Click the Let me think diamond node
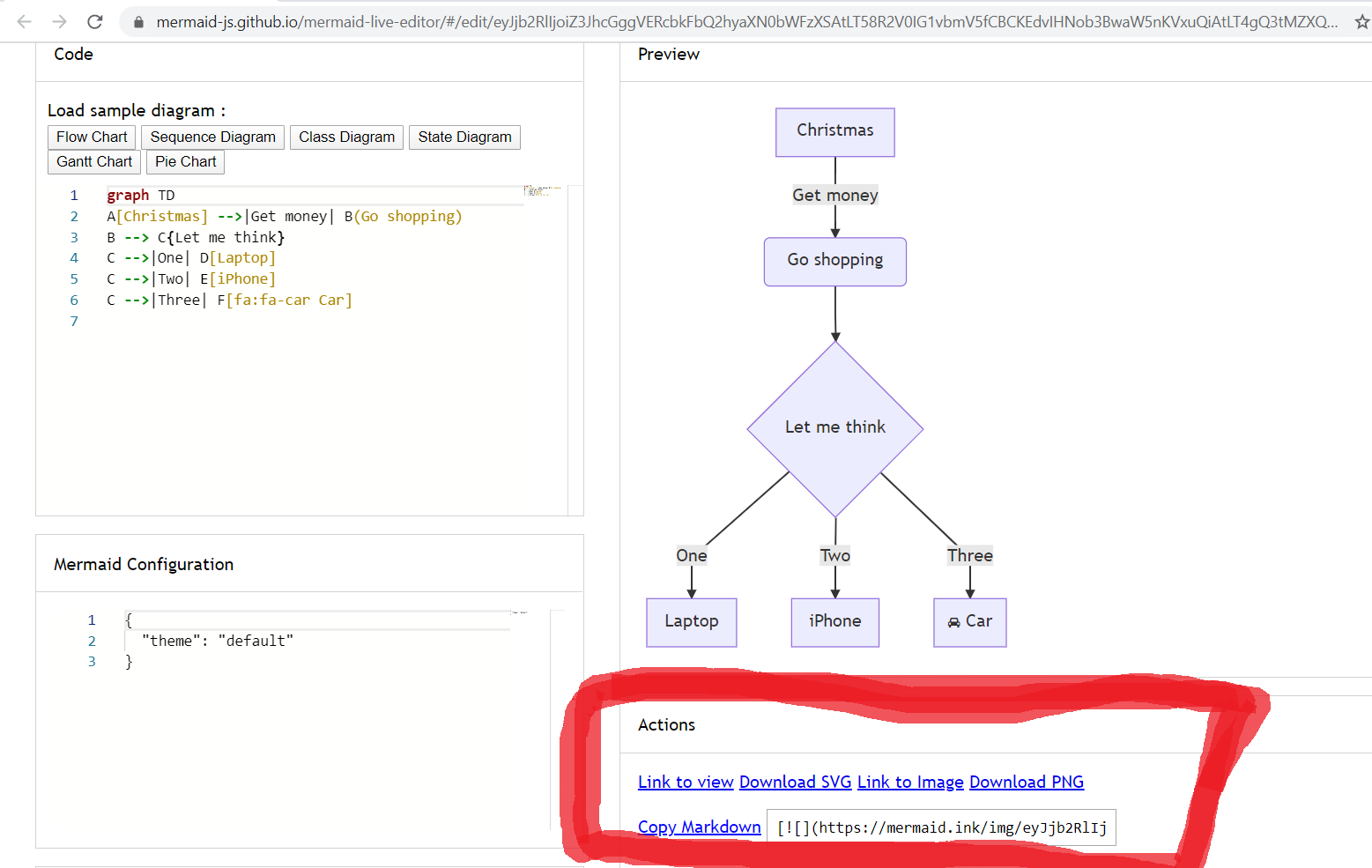The image size is (1372, 868). (x=834, y=428)
